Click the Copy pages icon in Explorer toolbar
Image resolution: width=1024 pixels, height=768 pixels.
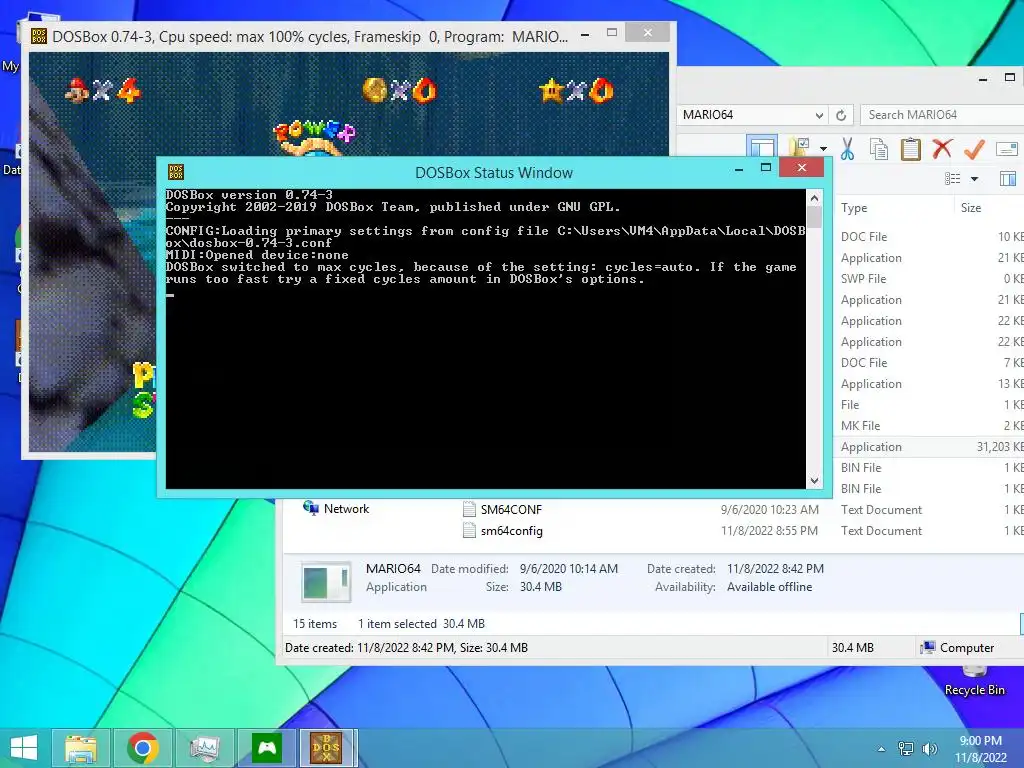tap(879, 150)
